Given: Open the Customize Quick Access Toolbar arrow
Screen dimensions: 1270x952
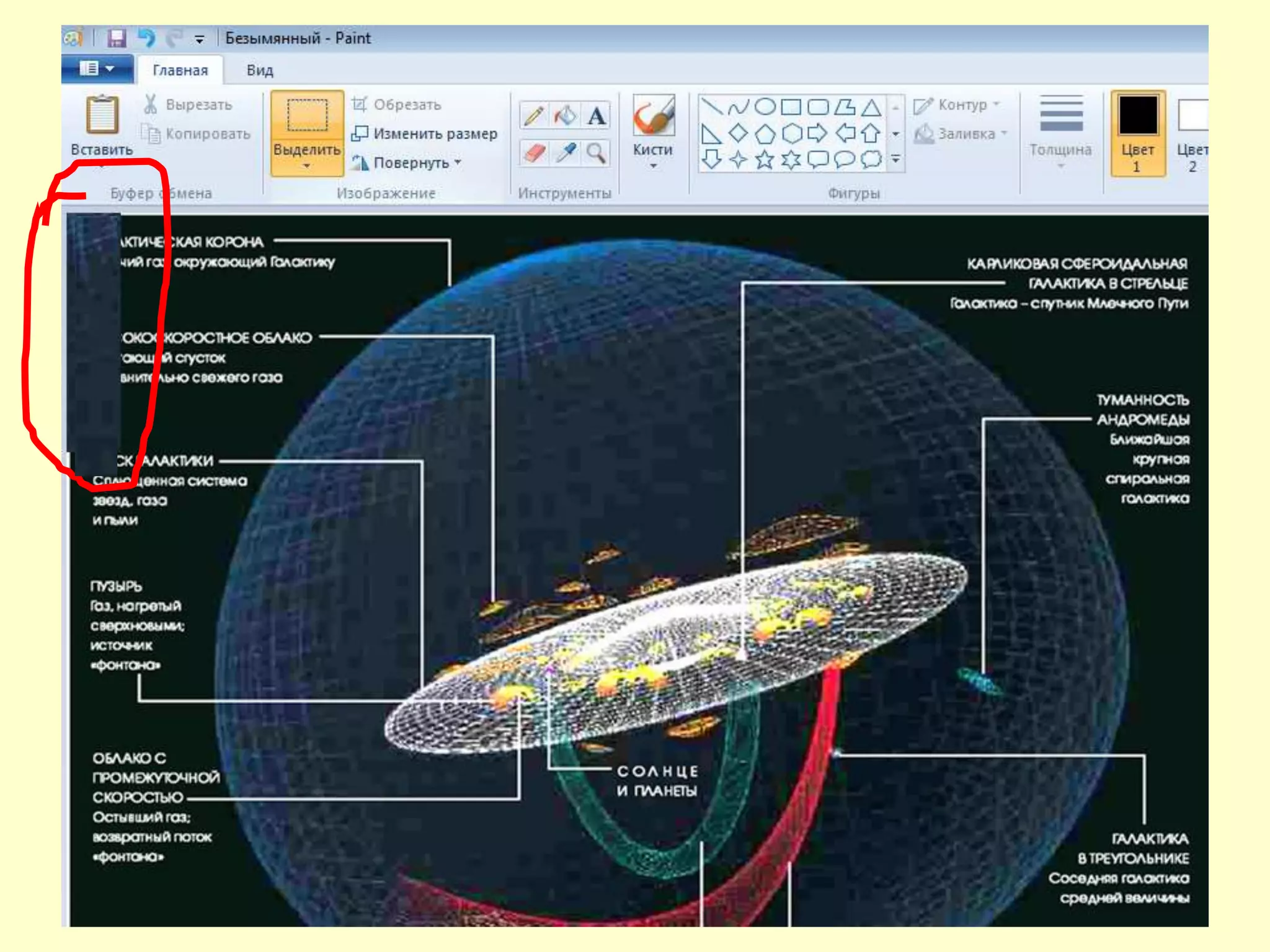Looking at the screenshot, I should 199,39.
